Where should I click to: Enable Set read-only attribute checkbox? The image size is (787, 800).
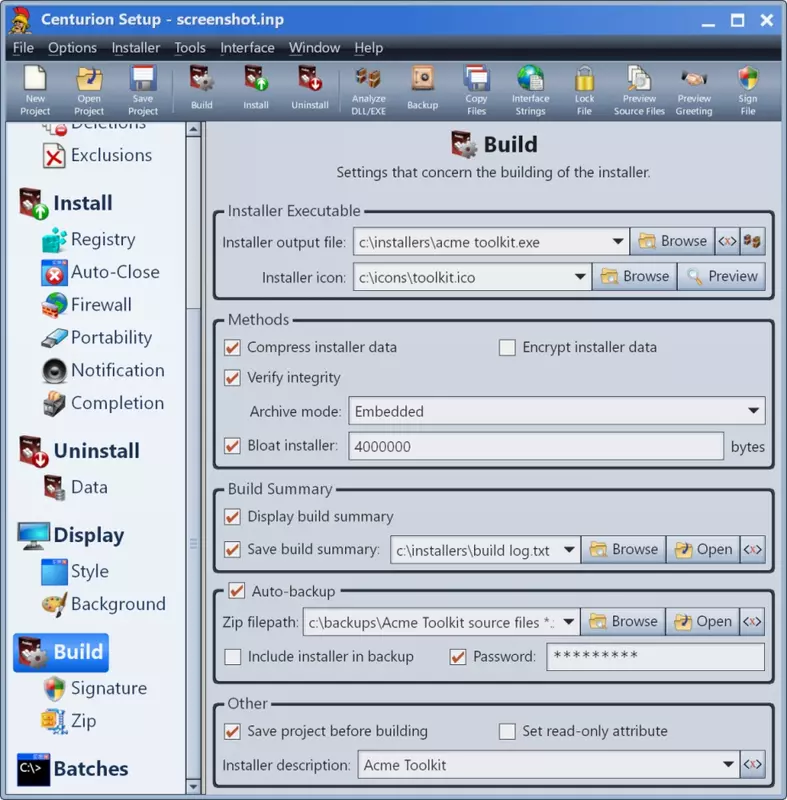[507, 731]
